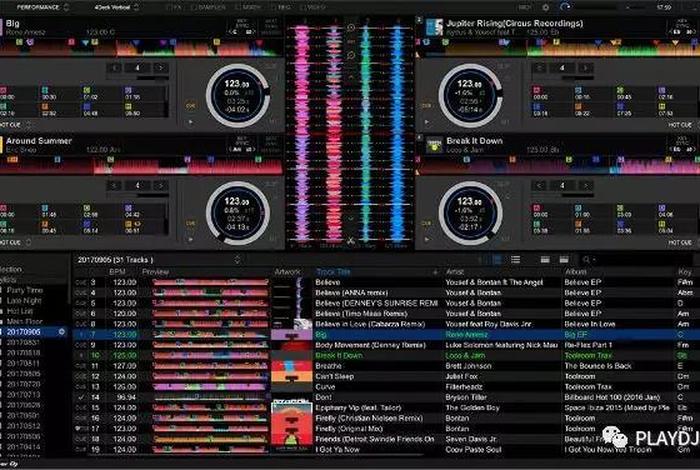Increase beat jump size on Big deck
This screenshot has height=470, width=700.
(x=161, y=68)
